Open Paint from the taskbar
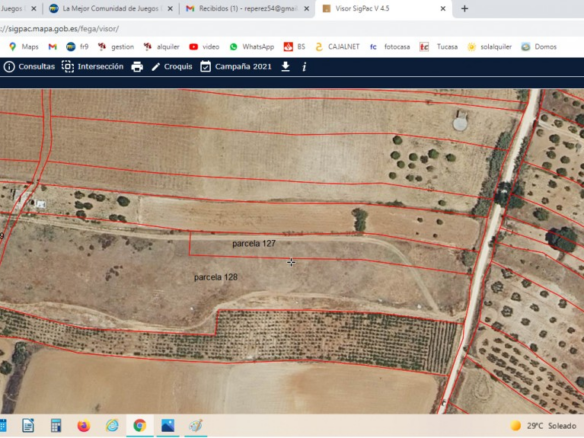This screenshot has width=584, height=438. 196,425
